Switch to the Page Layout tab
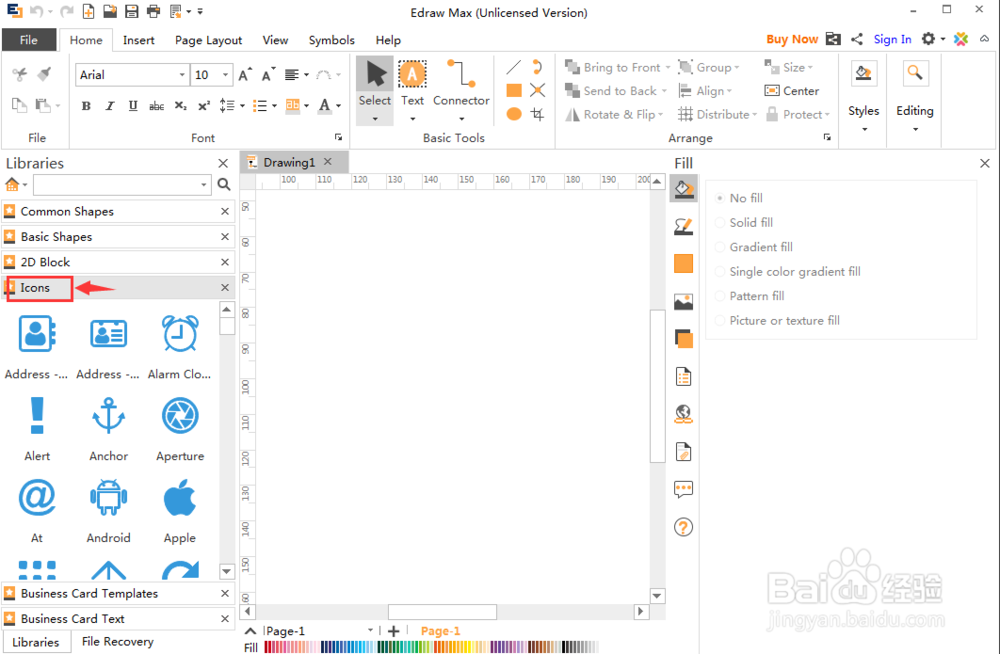This screenshot has height=654, width=1000. coord(209,40)
